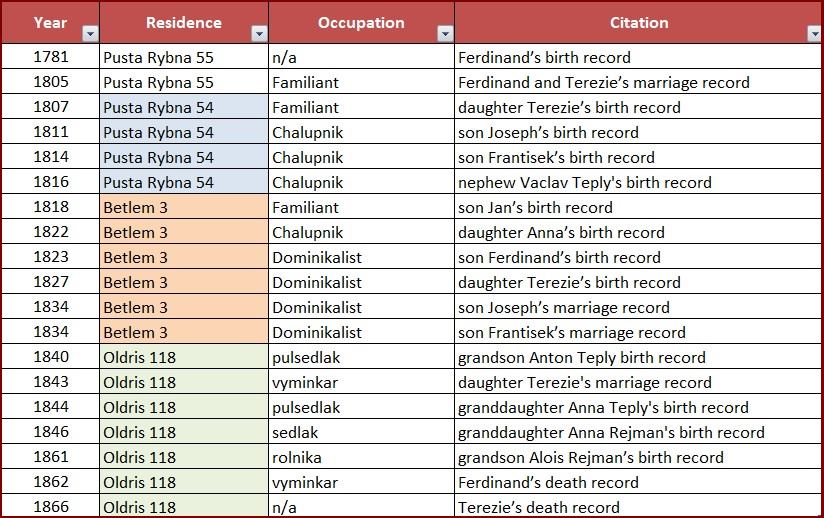Viewport: 824px width, 518px height.
Task: Select the green Oldris 118 cell for 1840
Action: point(139,357)
